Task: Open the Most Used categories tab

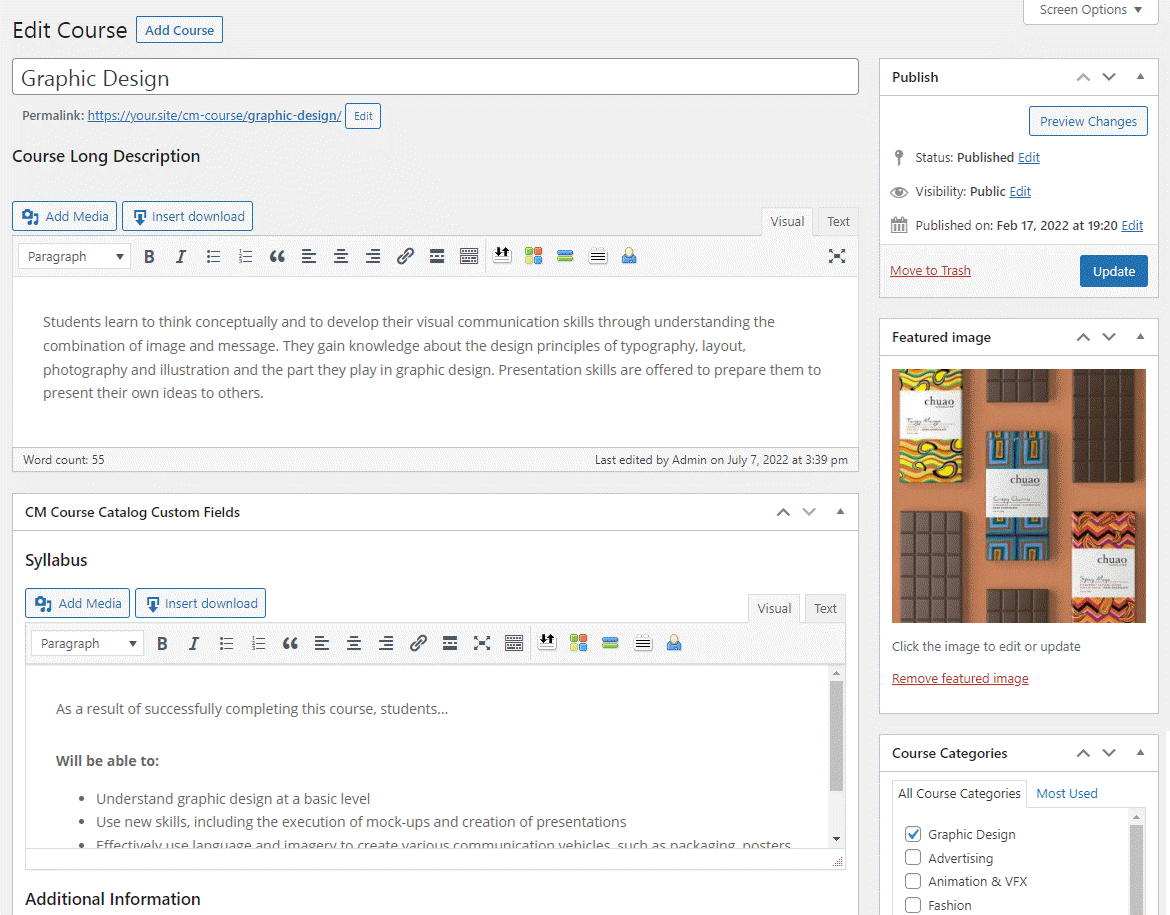Action: [x=1067, y=793]
